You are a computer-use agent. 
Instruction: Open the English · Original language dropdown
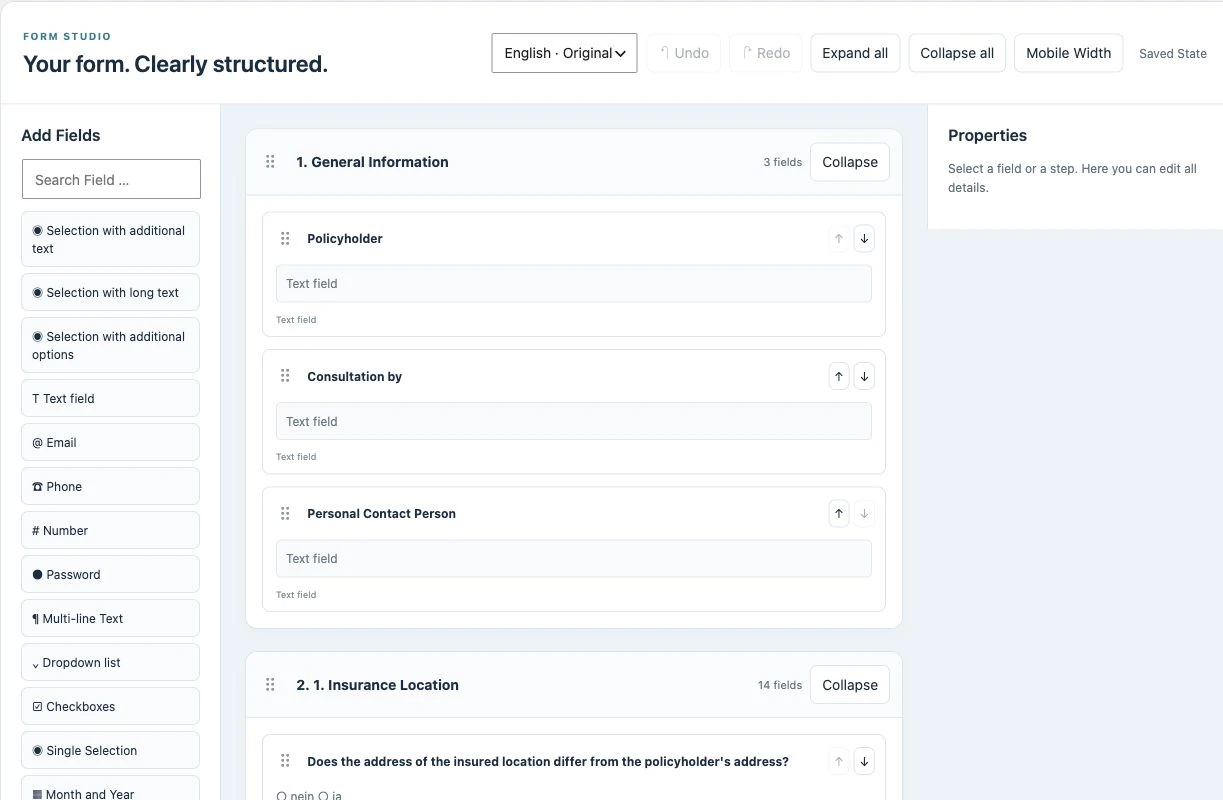click(564, 53)
